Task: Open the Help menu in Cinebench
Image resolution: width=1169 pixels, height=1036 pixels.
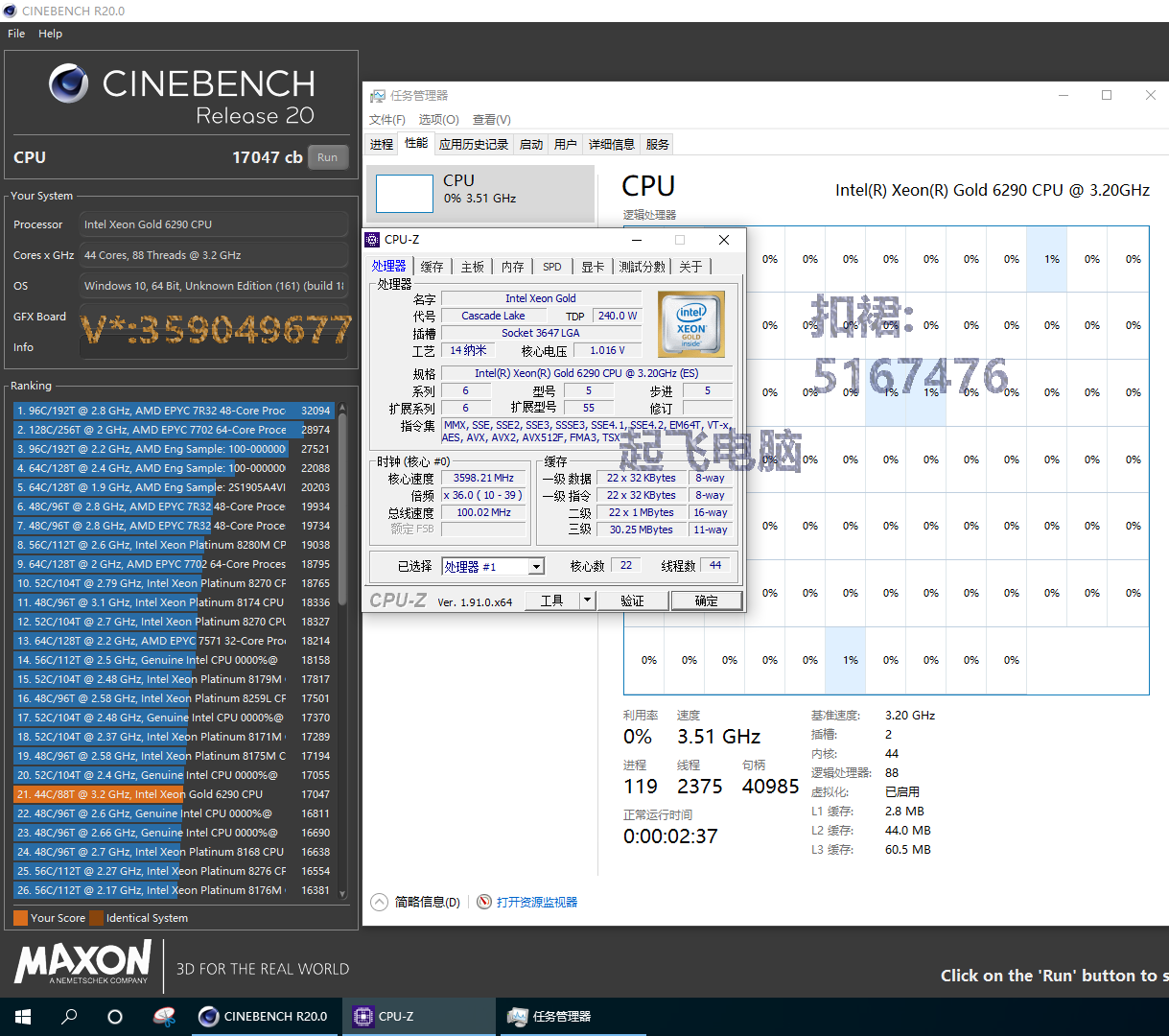Action: (51, 34)
